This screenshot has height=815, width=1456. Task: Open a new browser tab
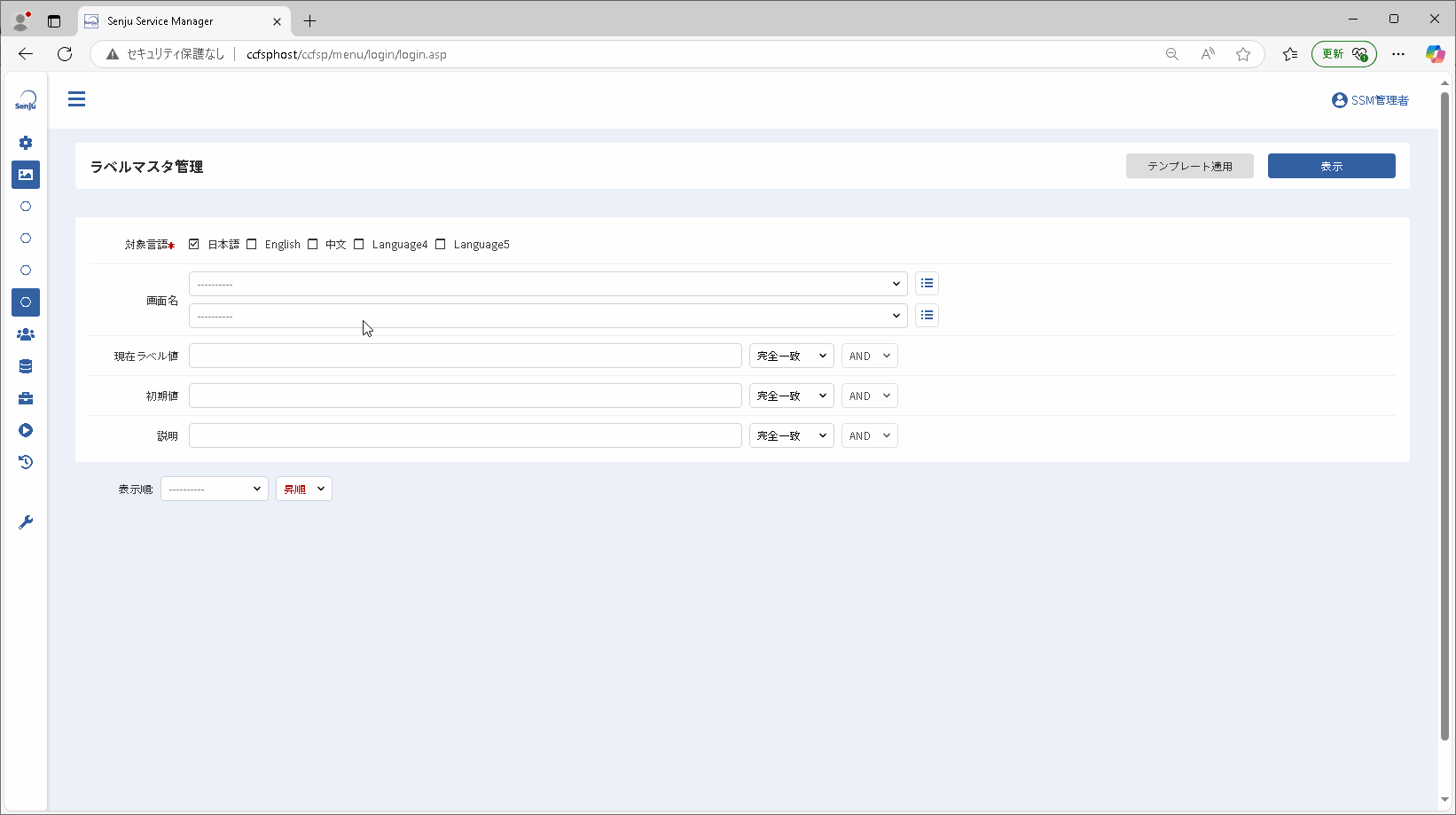[309, 21]
